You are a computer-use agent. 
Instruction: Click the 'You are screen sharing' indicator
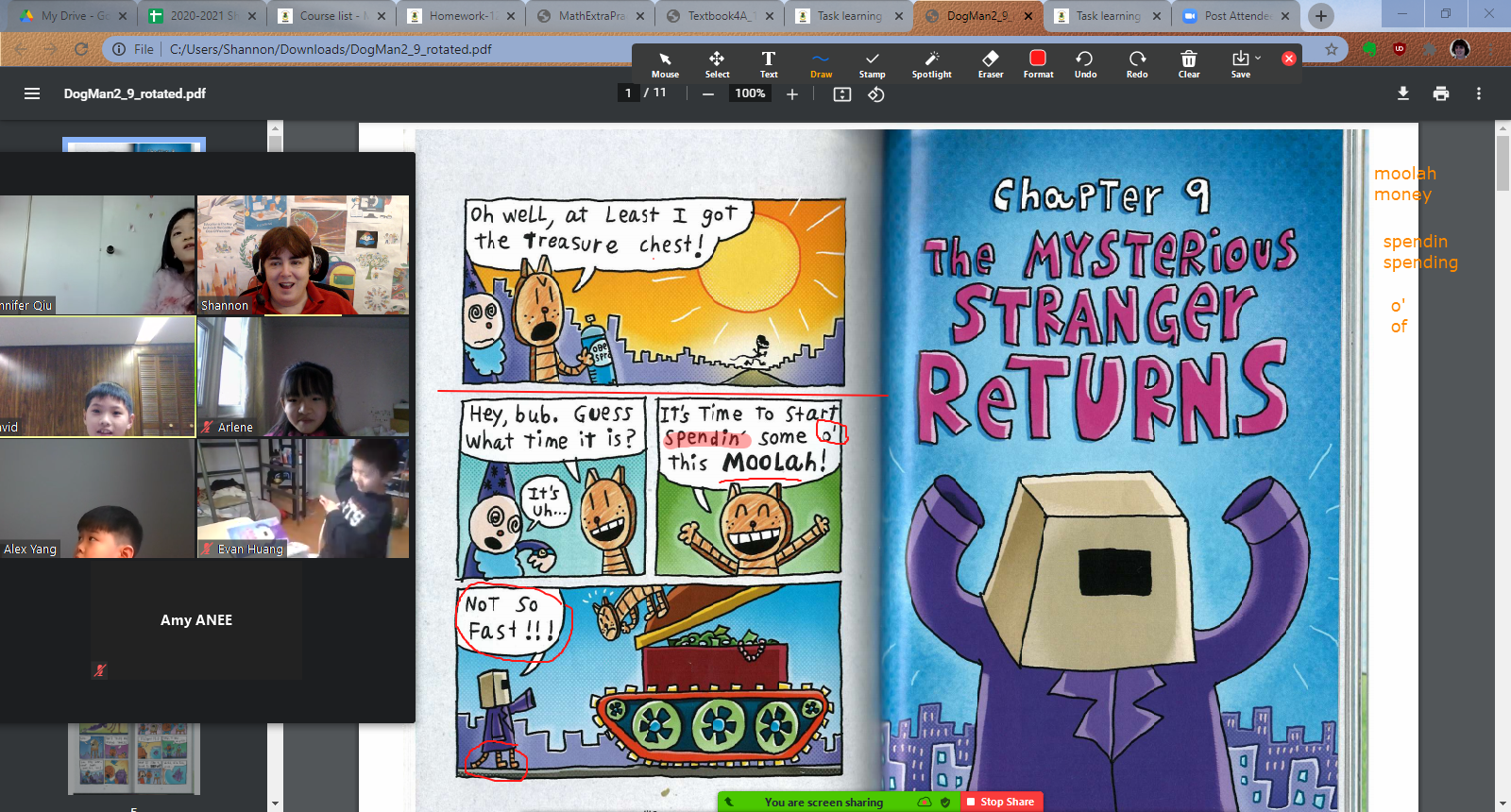click(x=823, y=802)
